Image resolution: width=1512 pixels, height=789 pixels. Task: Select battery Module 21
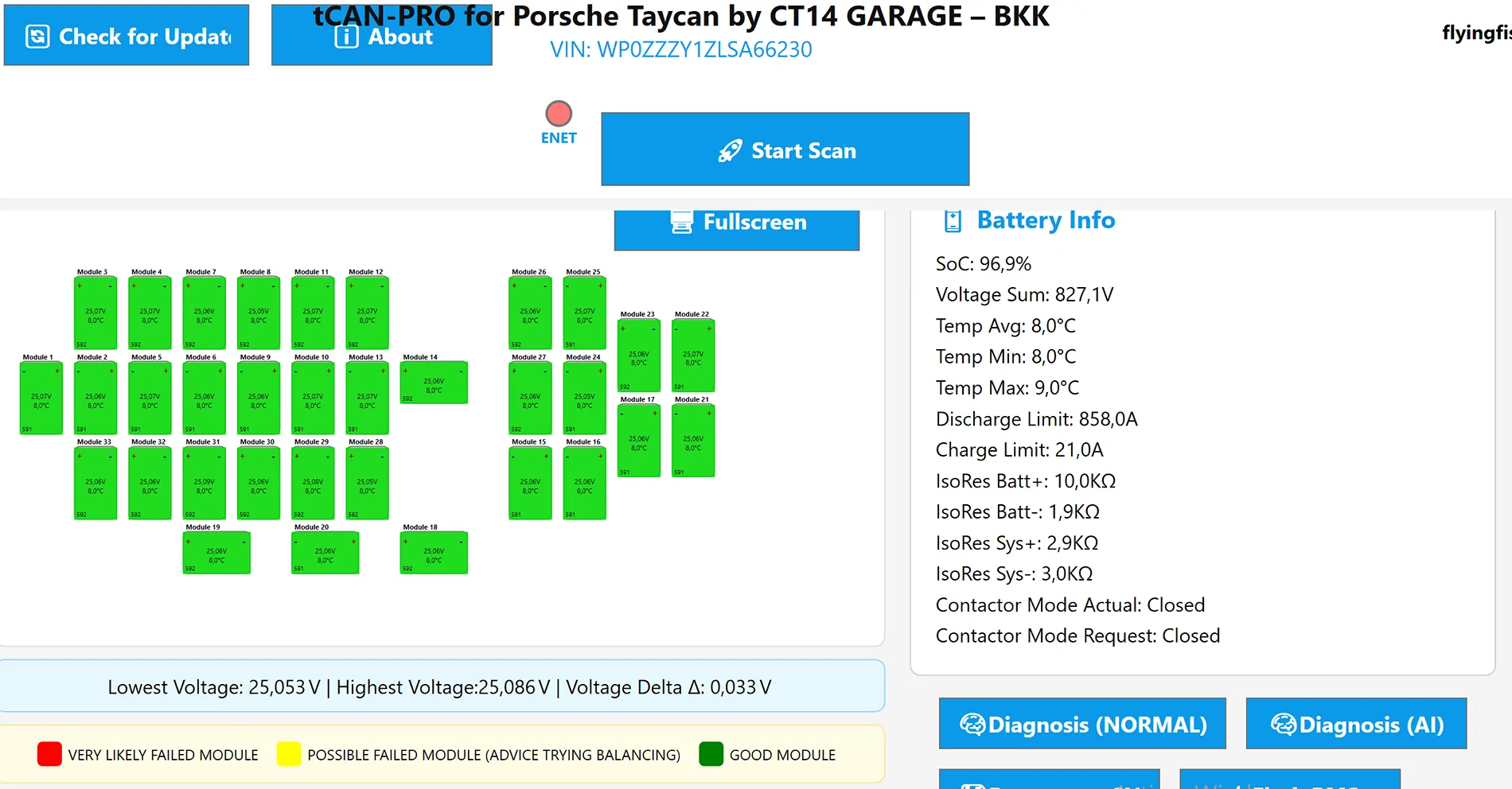(x=693, y=441)
